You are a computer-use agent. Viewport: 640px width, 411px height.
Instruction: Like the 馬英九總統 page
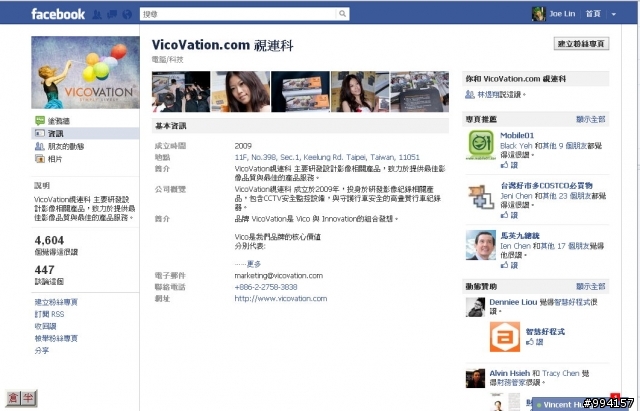tap(509, 265)
